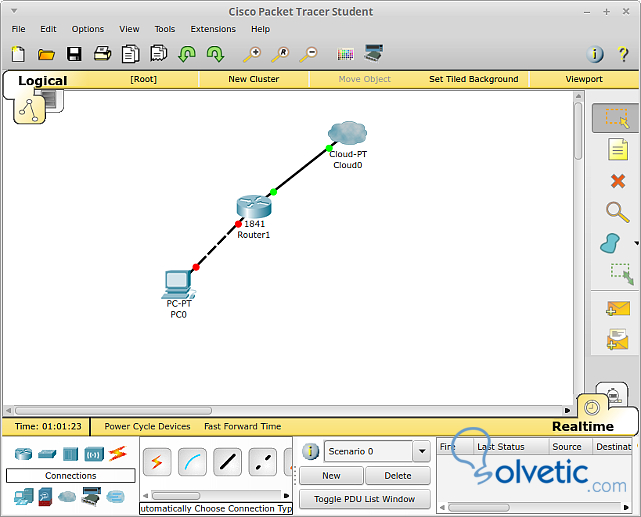Click the Copy icon in the toolbar
Screen dimensions: 641x517
point(130,54)
